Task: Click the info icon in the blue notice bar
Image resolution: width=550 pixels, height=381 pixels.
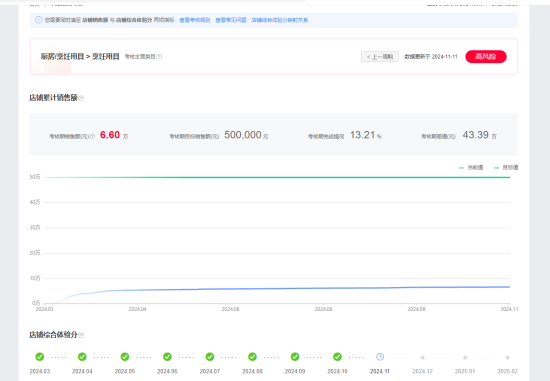Action: pyautogui.click(x=39, y=20)
